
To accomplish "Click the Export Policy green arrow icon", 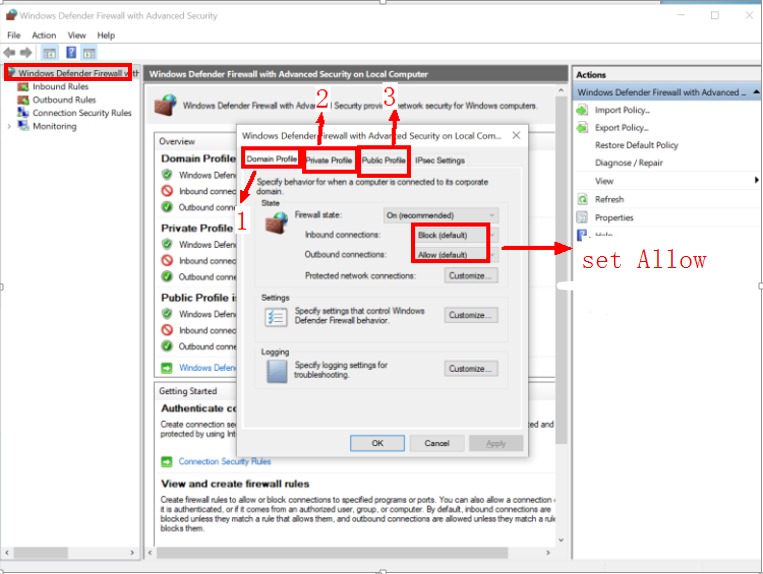I will pos(583,128).
